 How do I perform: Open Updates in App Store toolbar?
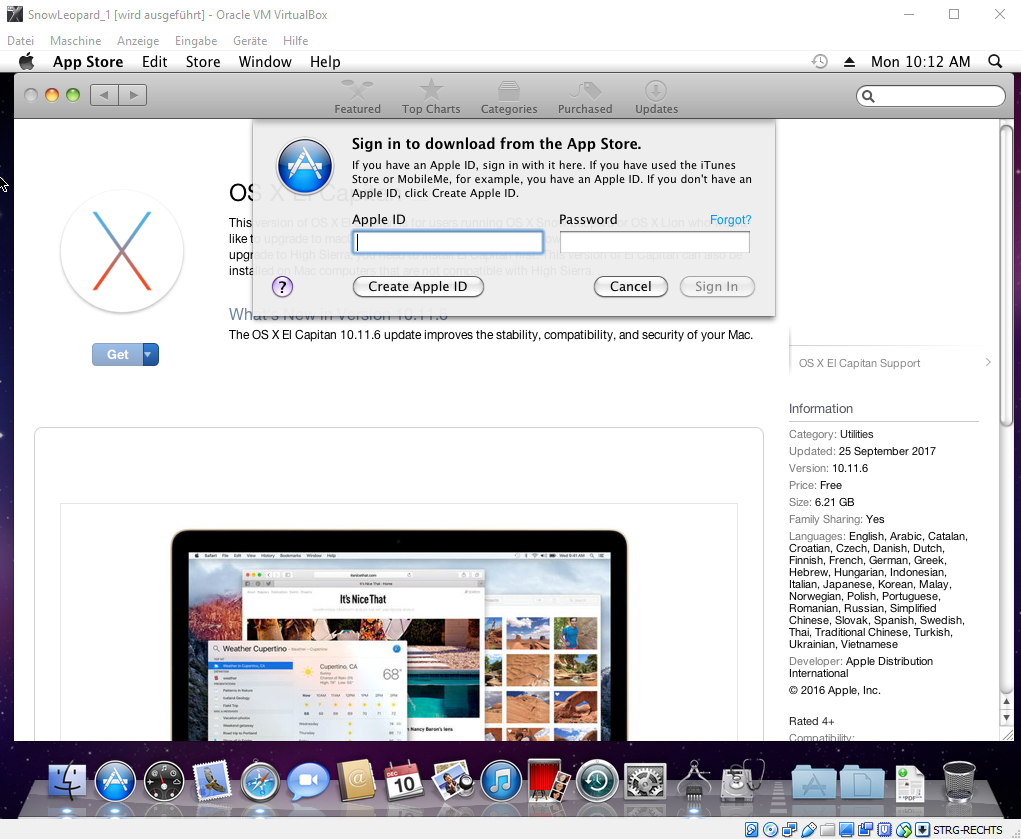[x=656, y=97]
